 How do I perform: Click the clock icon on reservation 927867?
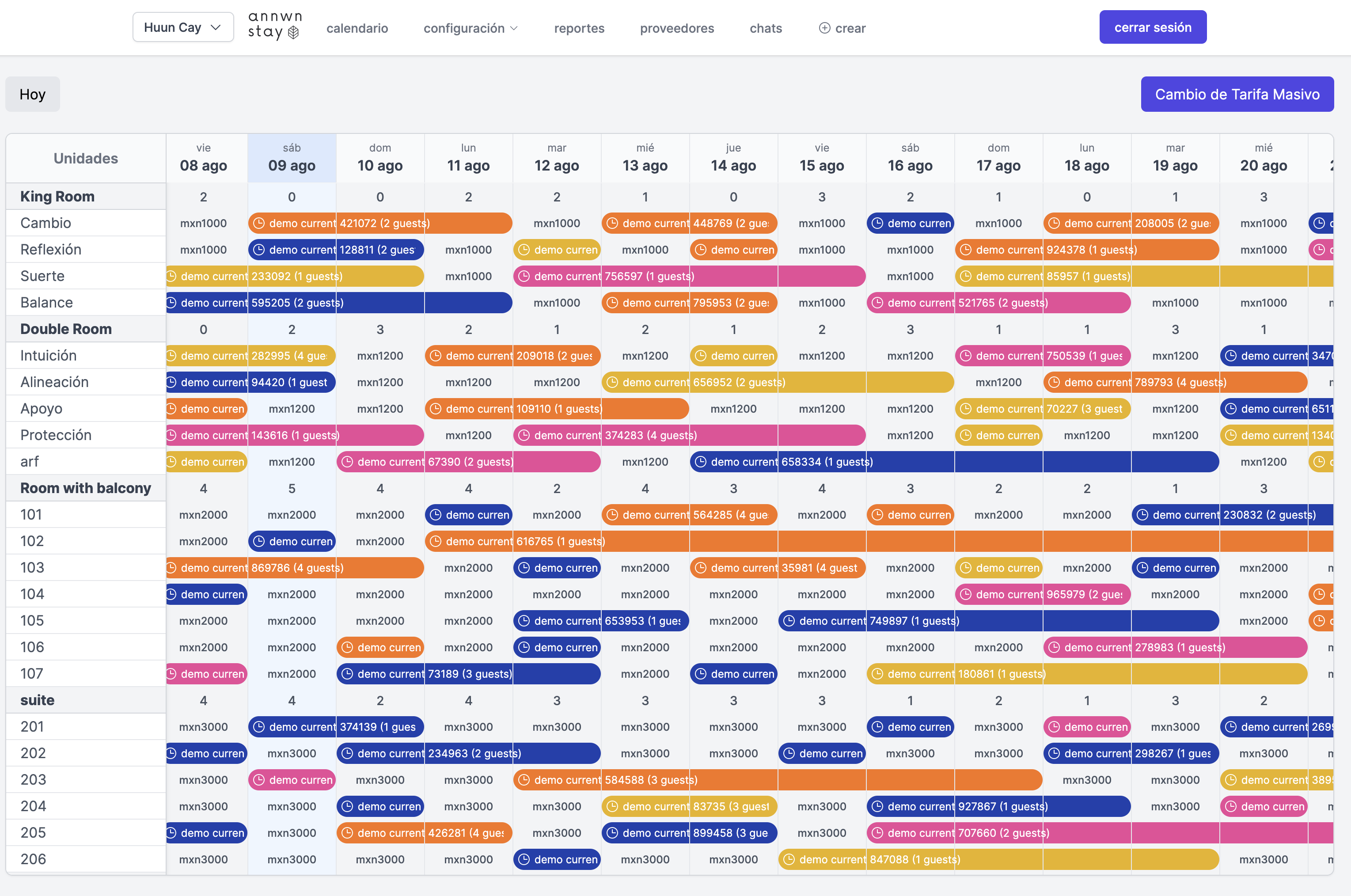pos(879,806)
